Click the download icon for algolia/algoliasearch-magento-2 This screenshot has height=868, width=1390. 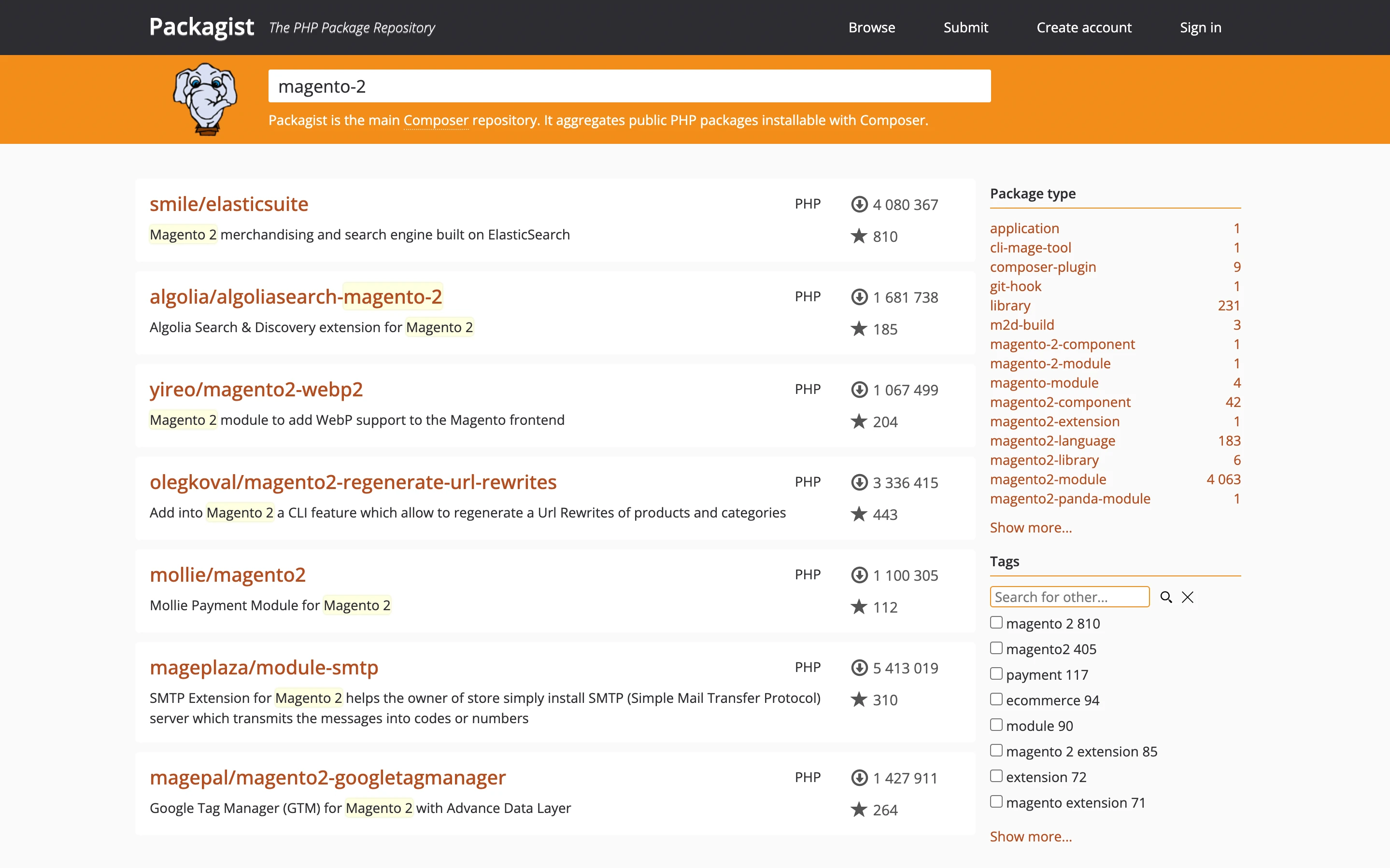click(x=860, y=297)
